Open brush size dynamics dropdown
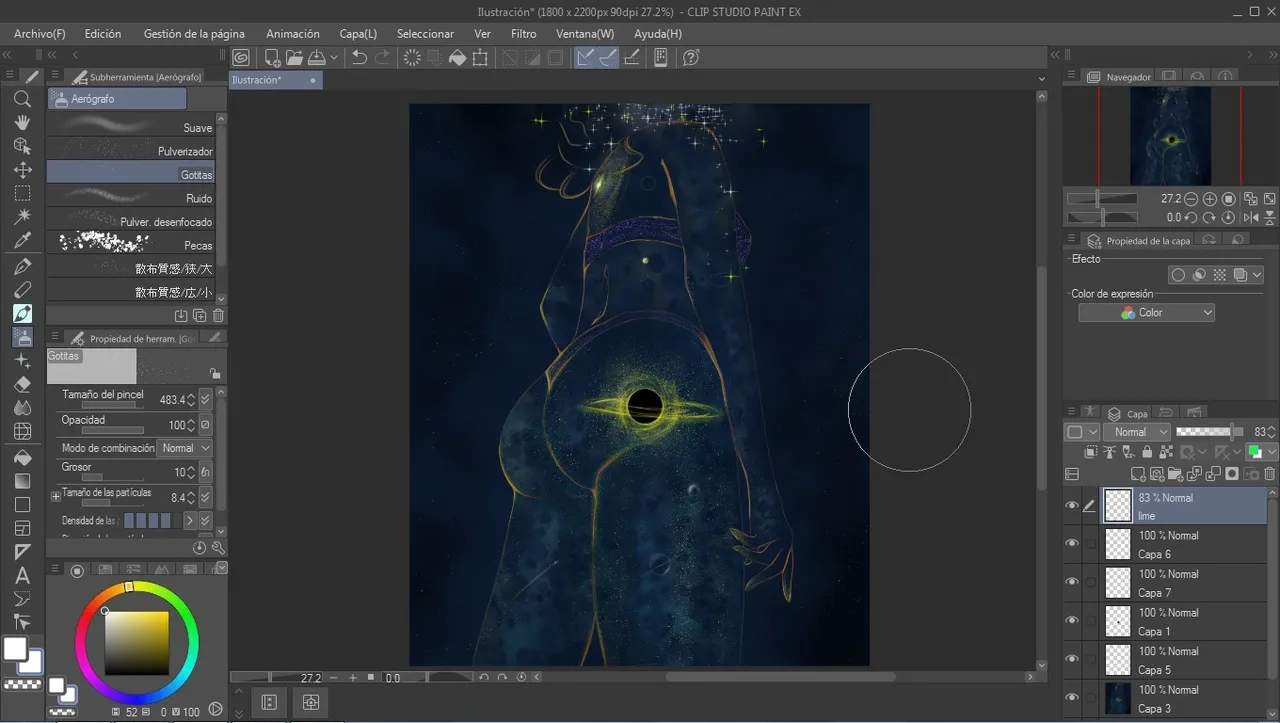Screen dimensions: 1280x723 coord(205,400)
